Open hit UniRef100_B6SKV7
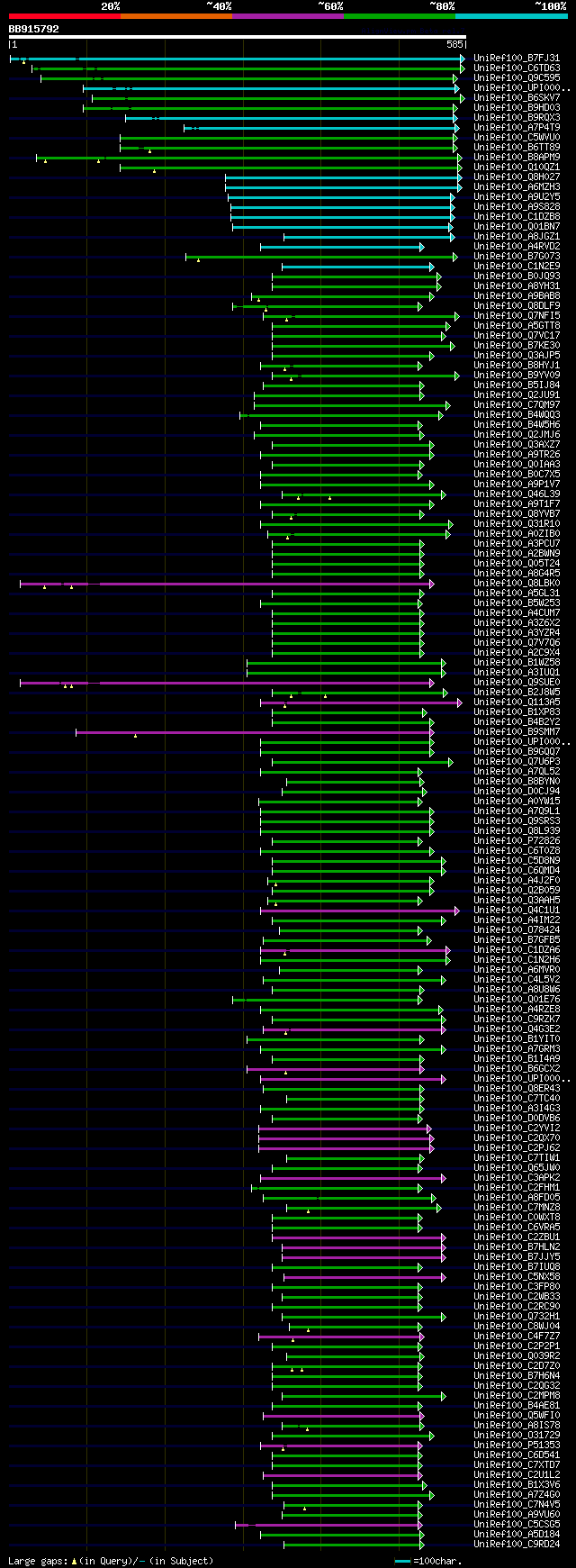The width and height of the screenshot is (576, 1568). (x=517, y=98)
